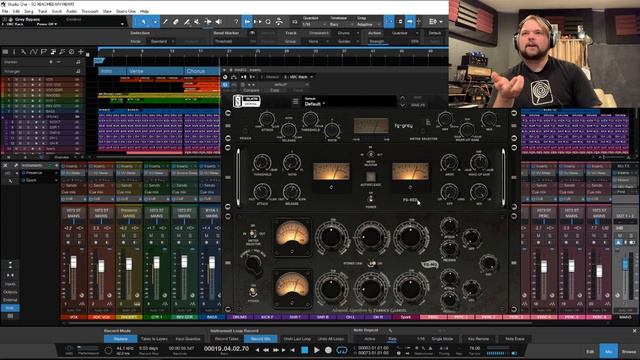This screenshot has width=640, height=360.
Task: Select the Bend tool in the toolbar
Action: (x=208, y=22)
